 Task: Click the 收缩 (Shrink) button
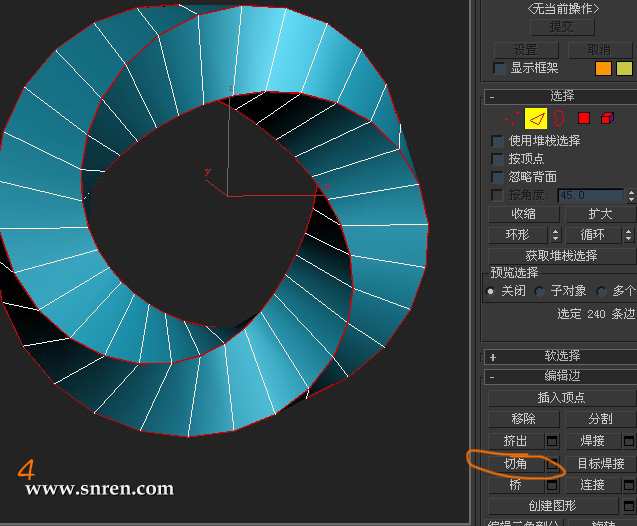pyautogui.click(x=523, y=214)
